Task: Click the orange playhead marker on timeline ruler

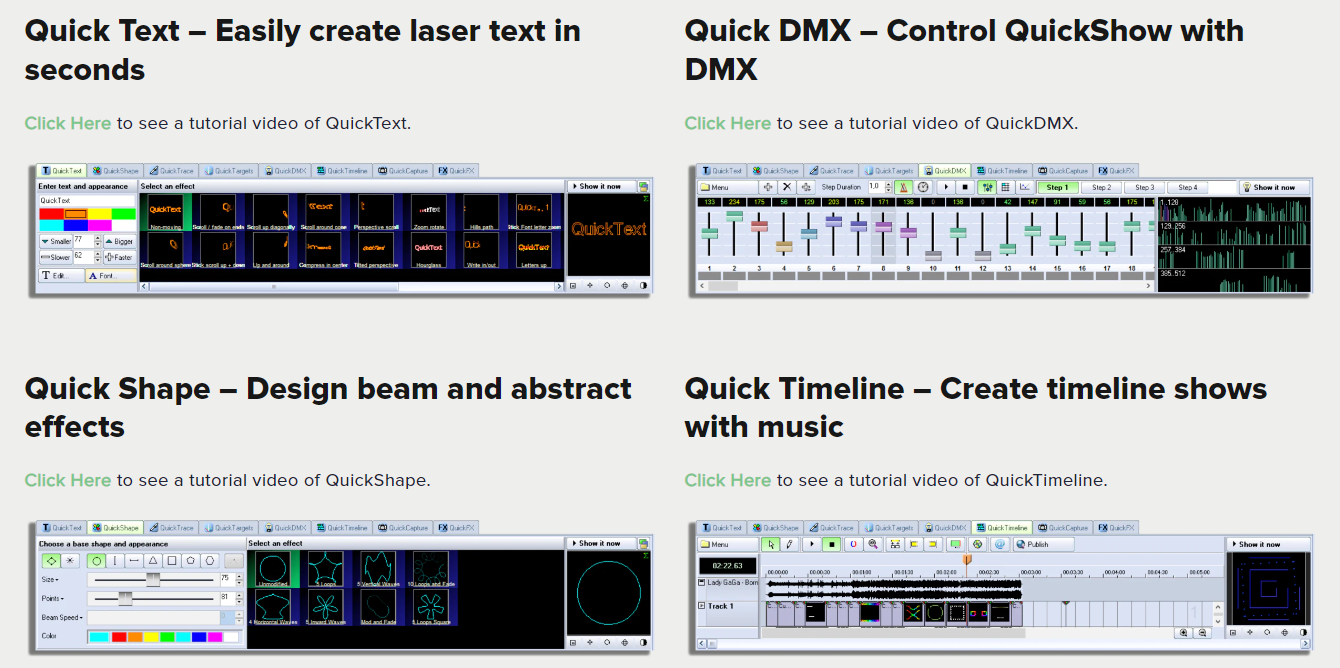Action: (x=967, y=560)
